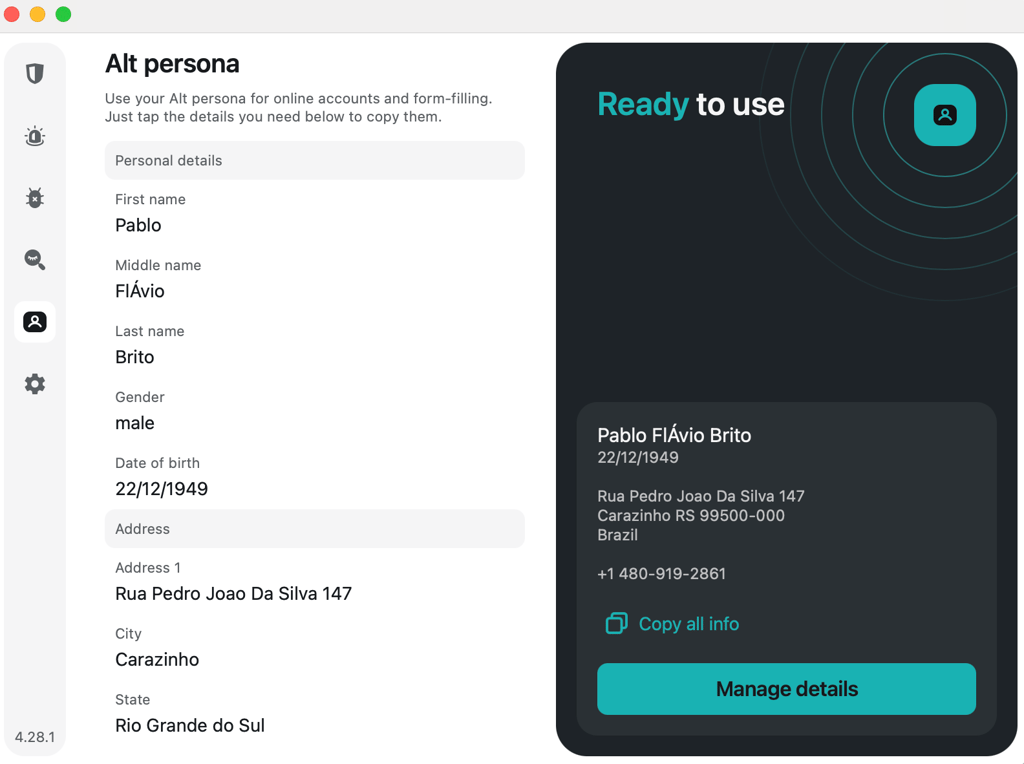Click Copy all info link
The width and height of the screenshot is (1024, 764).
(688, 624)
